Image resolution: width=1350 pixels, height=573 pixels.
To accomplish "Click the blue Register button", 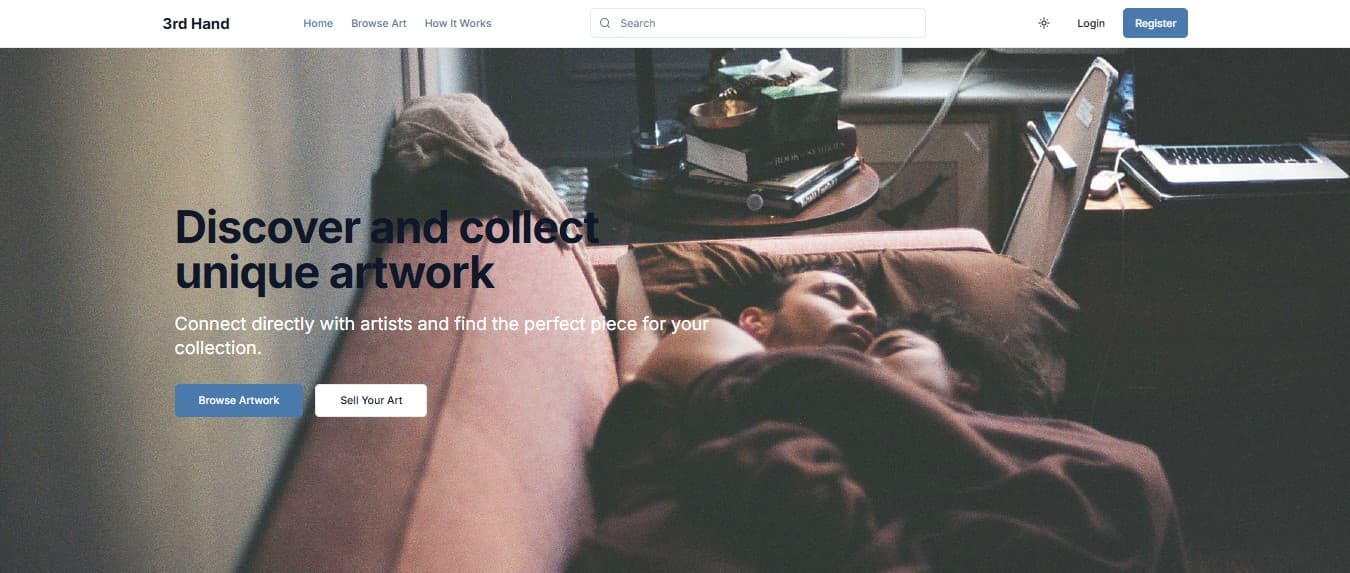I will [1155, 23].
